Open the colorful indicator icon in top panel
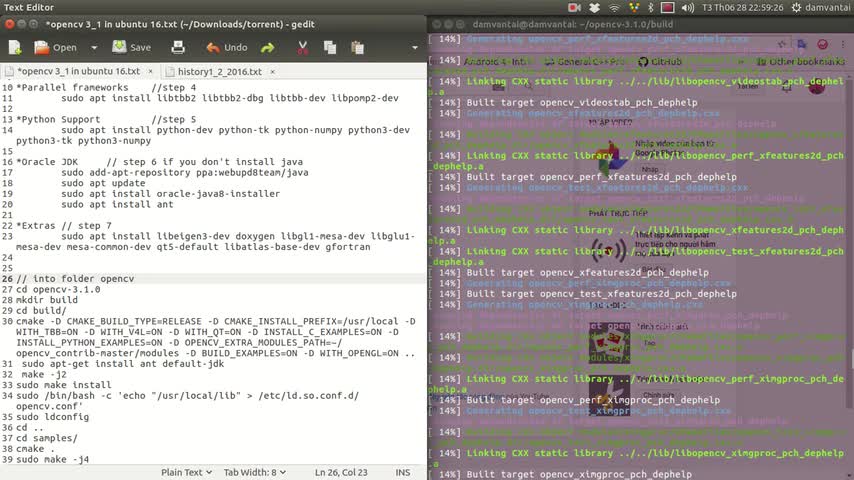854x480 pixels. [633, 8]
